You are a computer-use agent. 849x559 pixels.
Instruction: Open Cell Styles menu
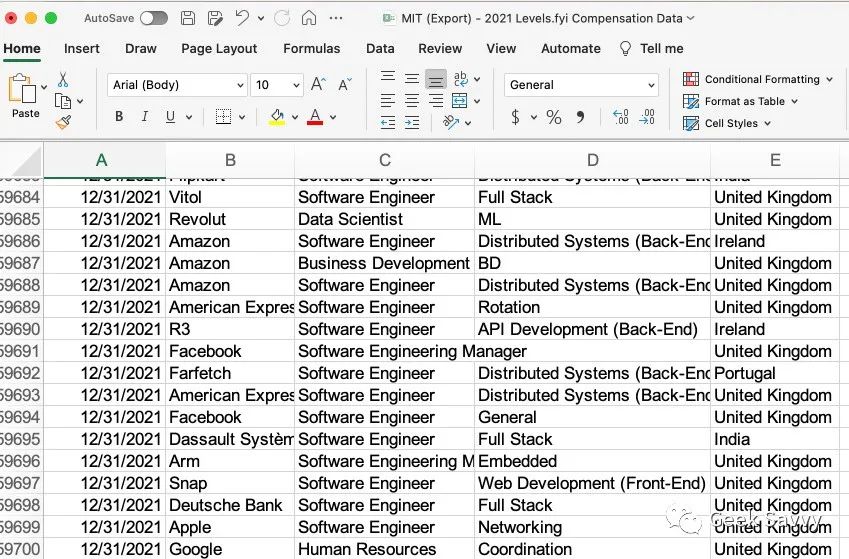point(727,124)
